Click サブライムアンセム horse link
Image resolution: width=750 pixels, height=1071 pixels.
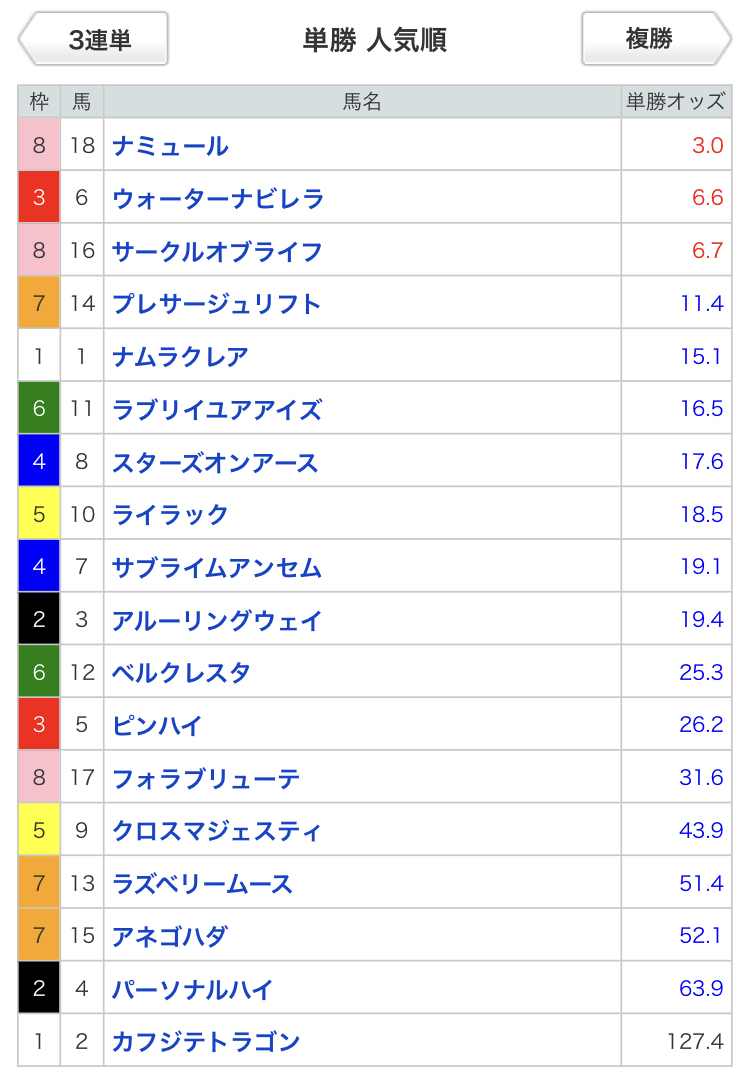point(217,568)
